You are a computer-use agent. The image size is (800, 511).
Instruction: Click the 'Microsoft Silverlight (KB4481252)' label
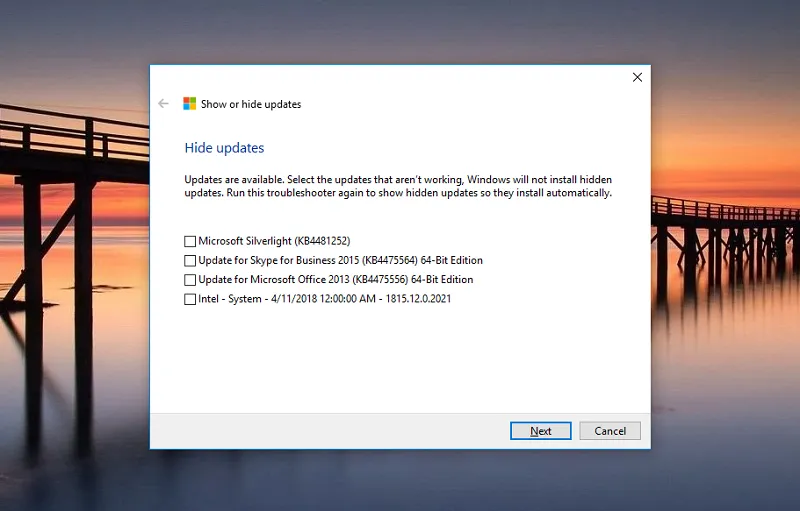point(274,241)
